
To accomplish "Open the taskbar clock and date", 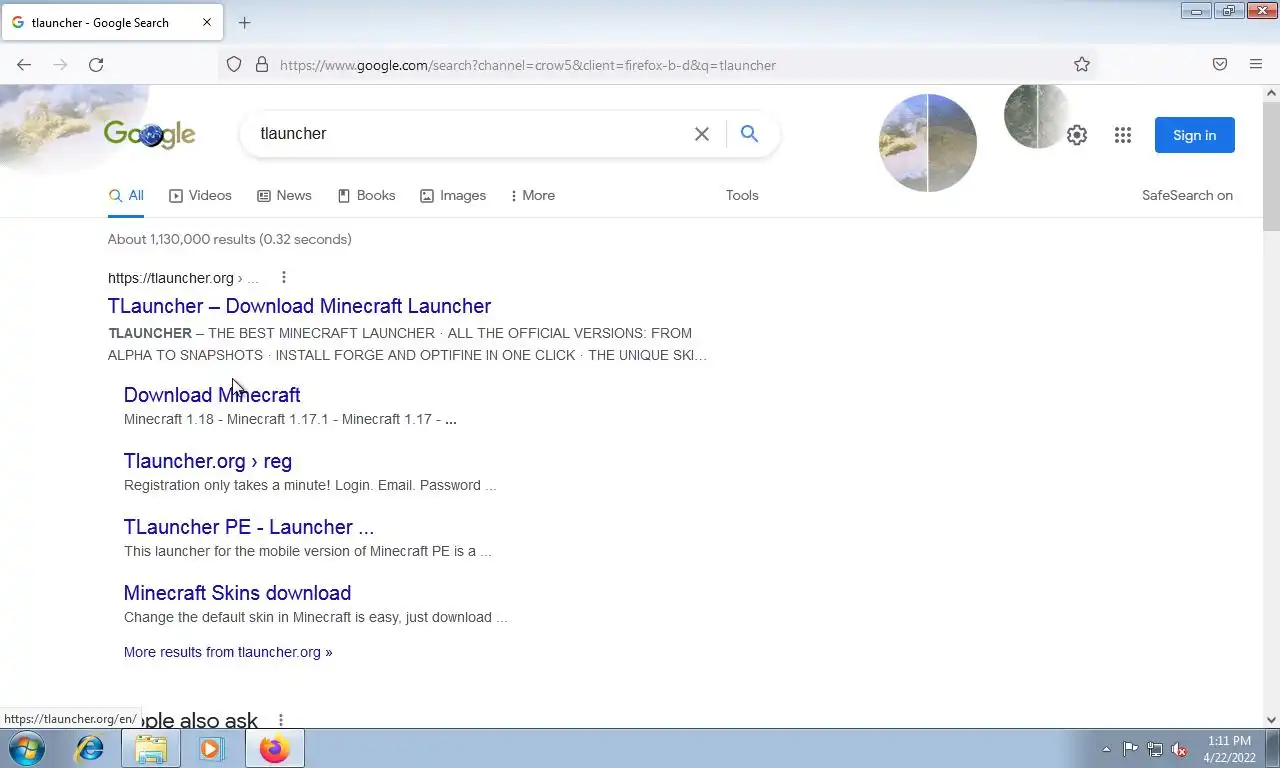I will pos(1229,749).
